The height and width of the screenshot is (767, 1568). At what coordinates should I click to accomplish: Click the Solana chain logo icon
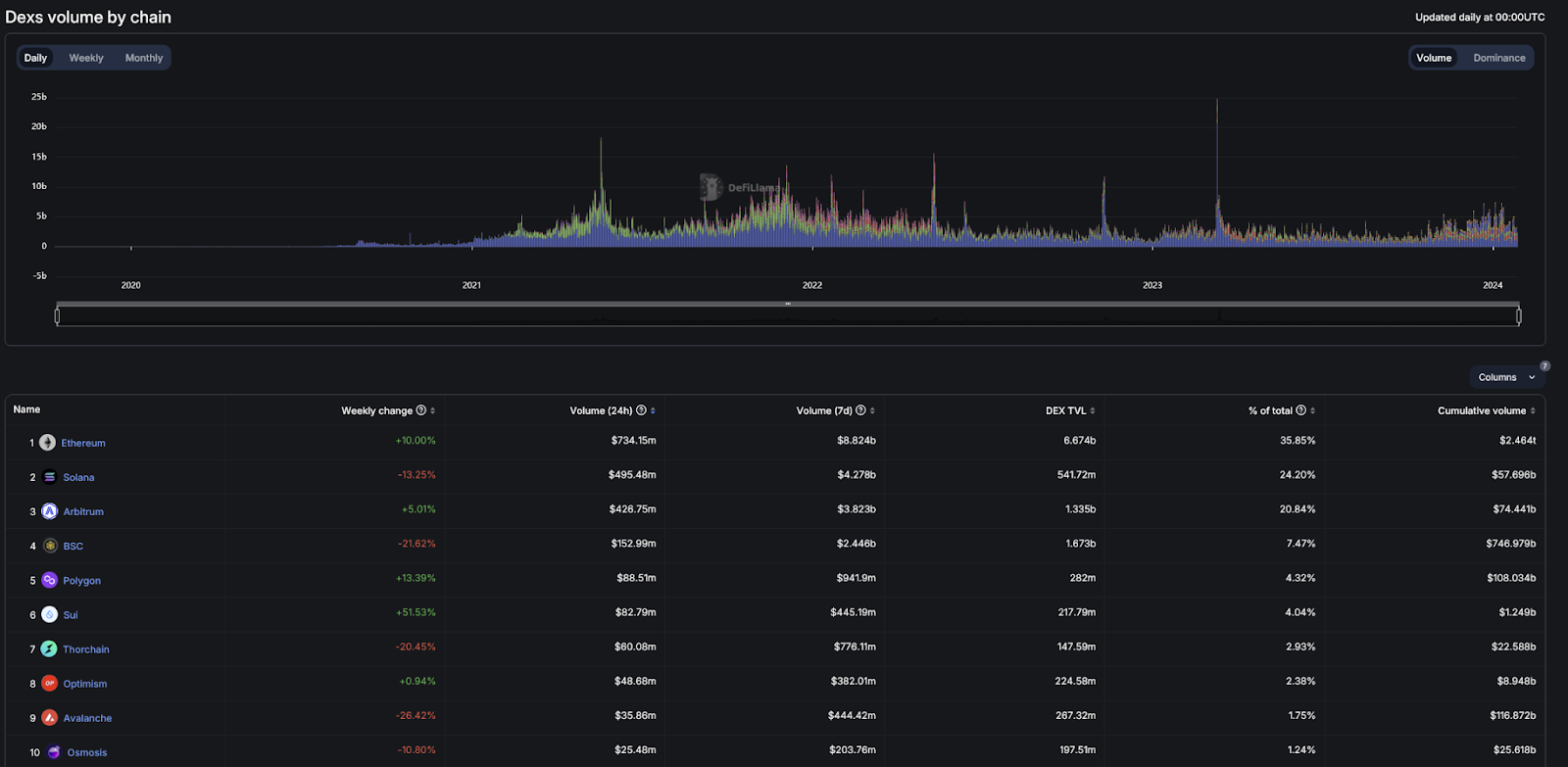[50, 477]
